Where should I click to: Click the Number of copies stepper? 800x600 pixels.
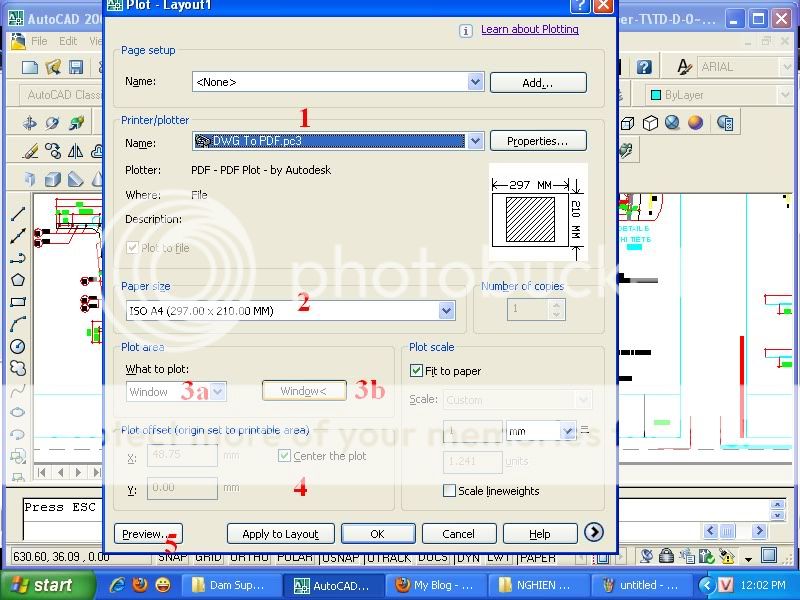click(557, 309)
